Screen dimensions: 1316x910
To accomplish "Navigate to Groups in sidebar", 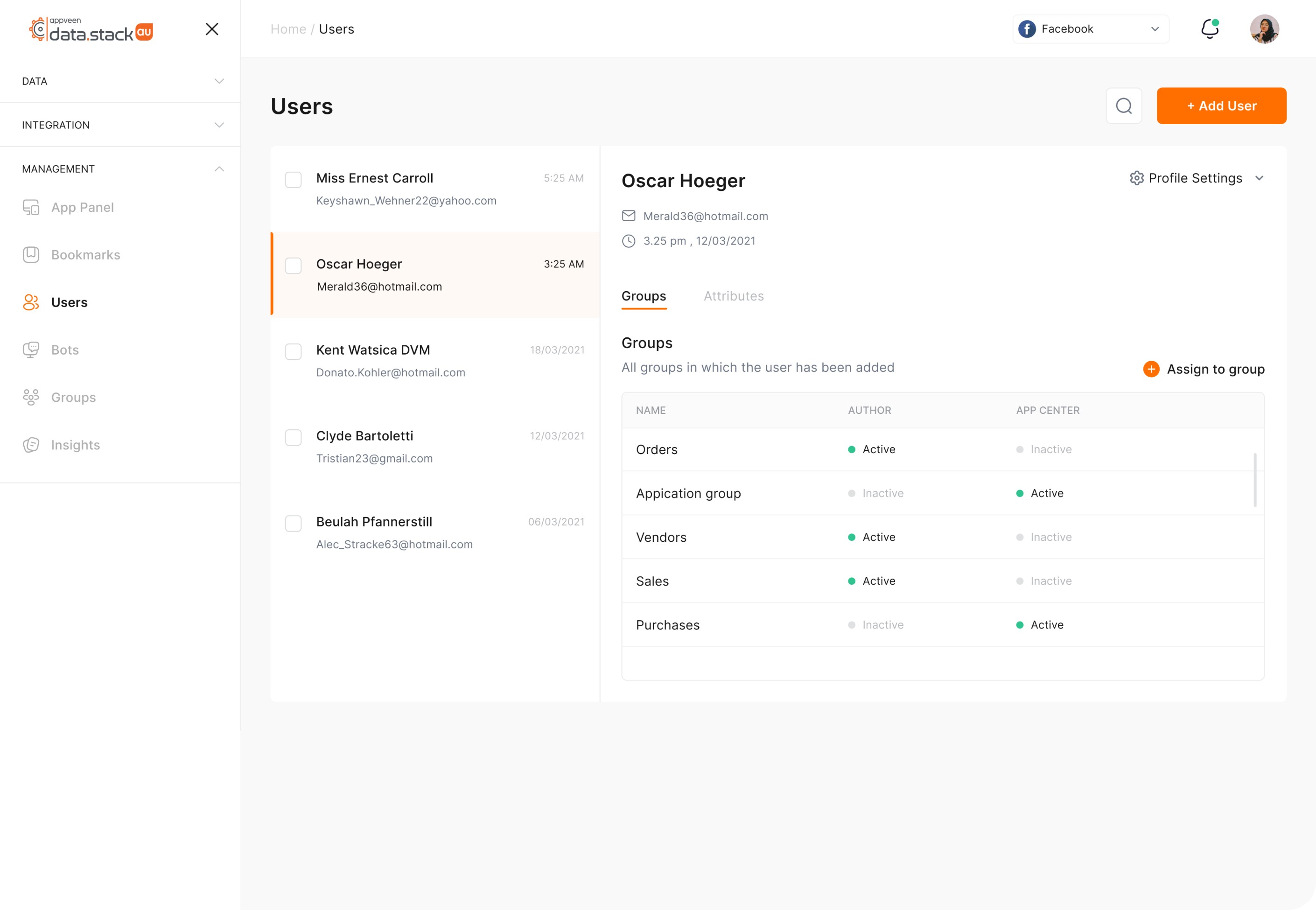I will point(73,397).
